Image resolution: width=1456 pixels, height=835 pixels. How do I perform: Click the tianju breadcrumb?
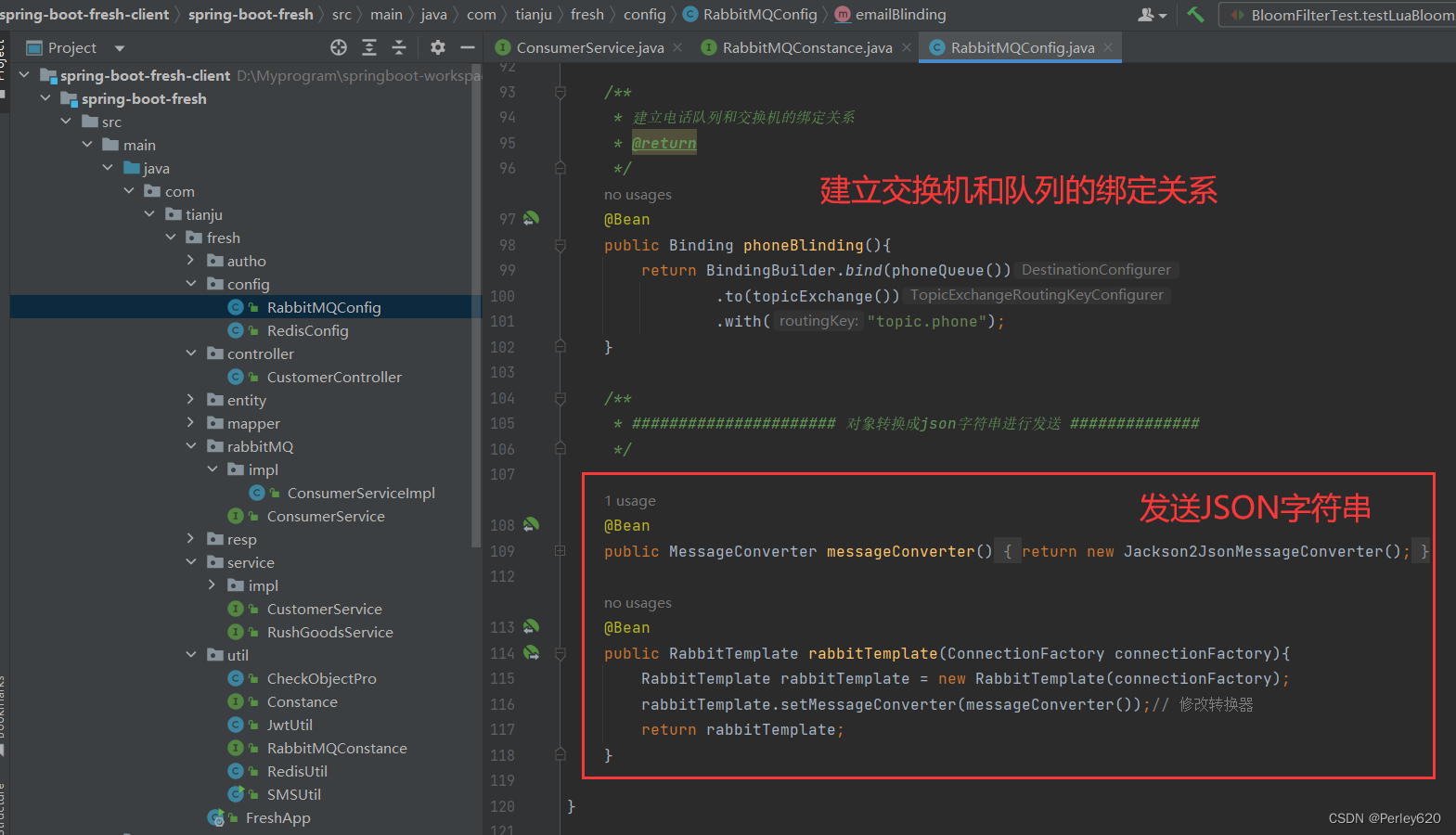coord(534,15)
